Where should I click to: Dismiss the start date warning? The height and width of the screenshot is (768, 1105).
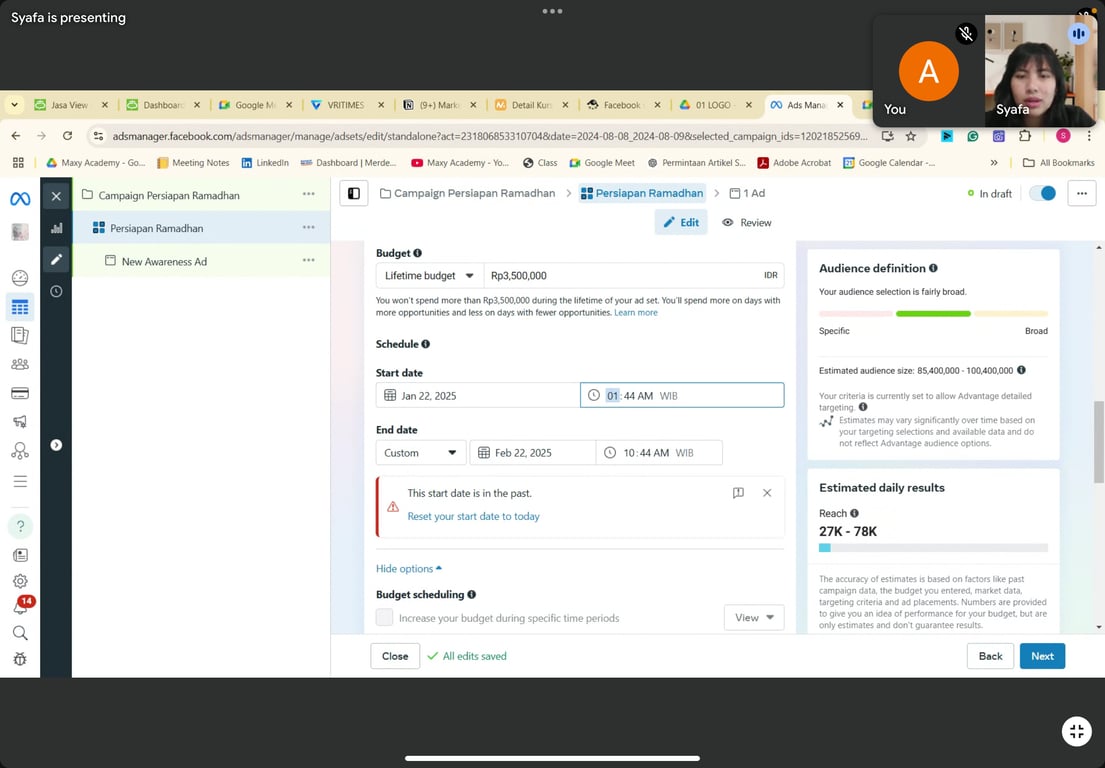(x=767, y=493)
